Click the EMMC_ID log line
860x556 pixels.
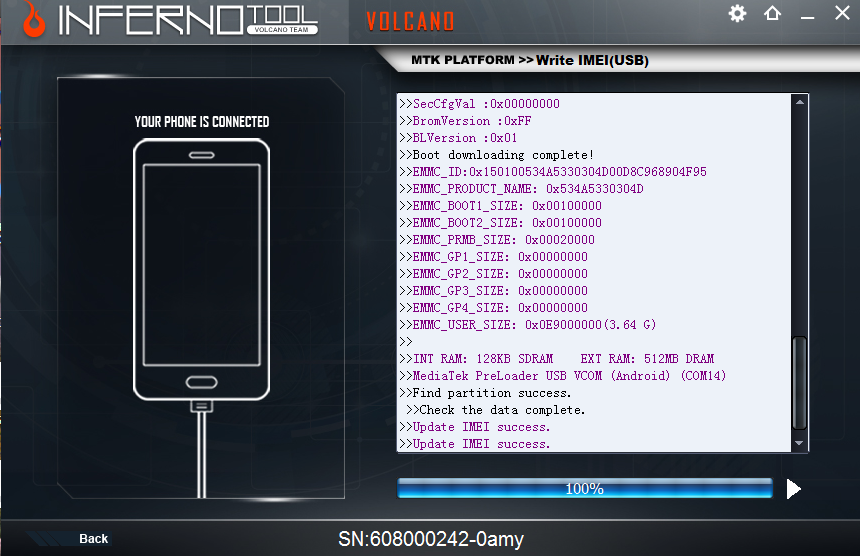coord(553,172)
